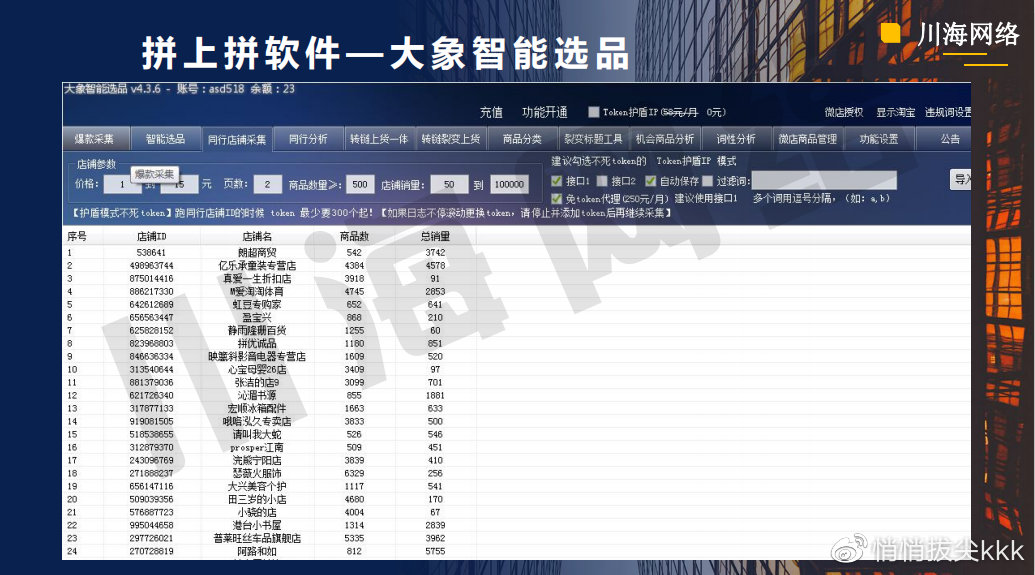Click the 功能开通 link
Screen dimensions: 1035x575
[545, 112]
